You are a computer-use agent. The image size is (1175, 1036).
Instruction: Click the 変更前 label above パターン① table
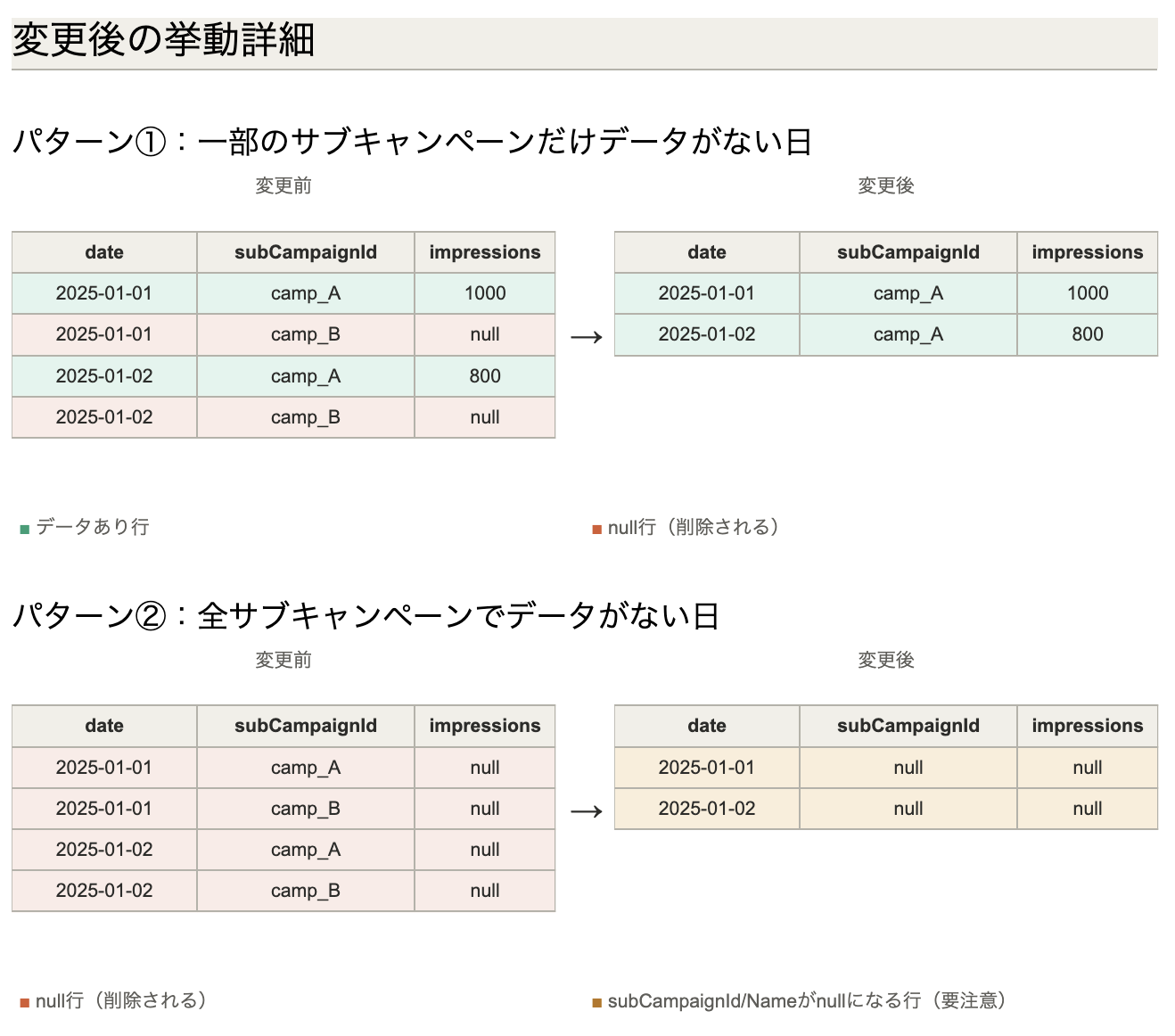283,185
